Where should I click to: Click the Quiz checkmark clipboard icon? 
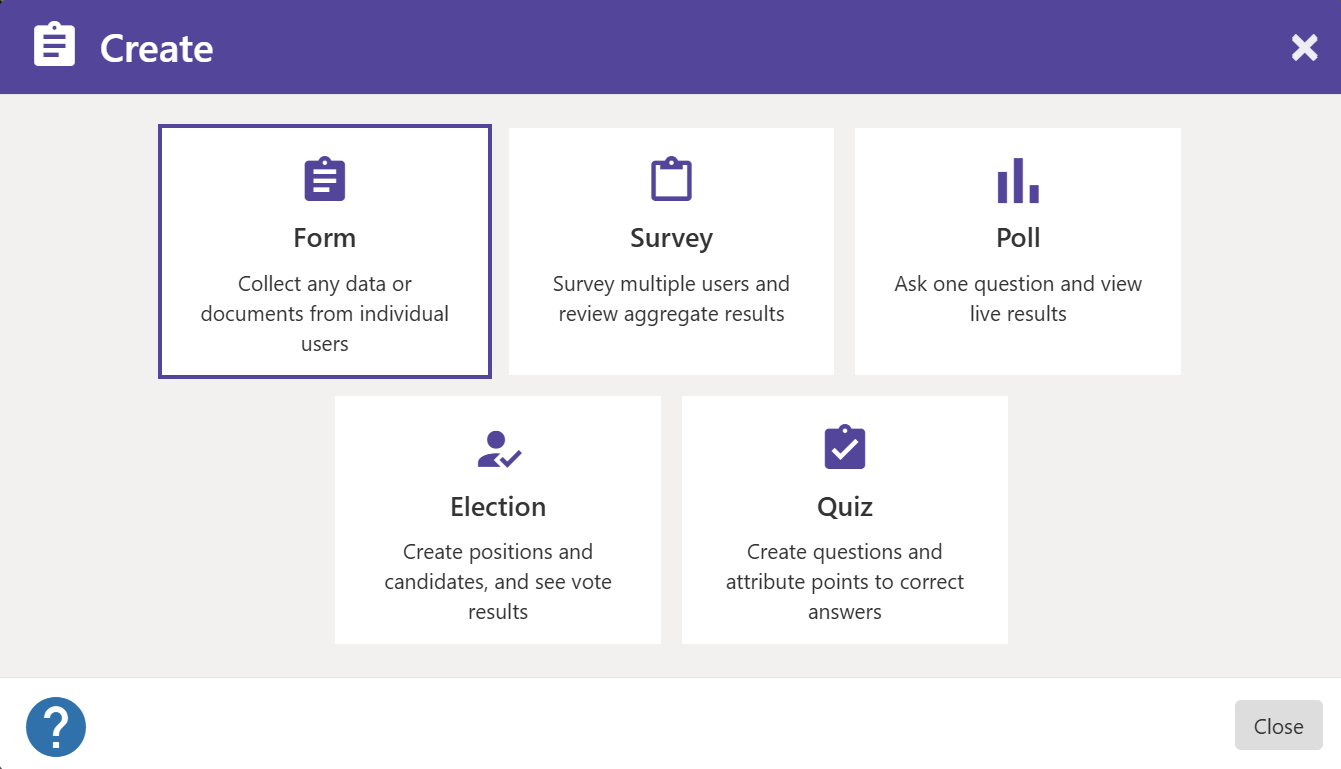pos(845,448)
